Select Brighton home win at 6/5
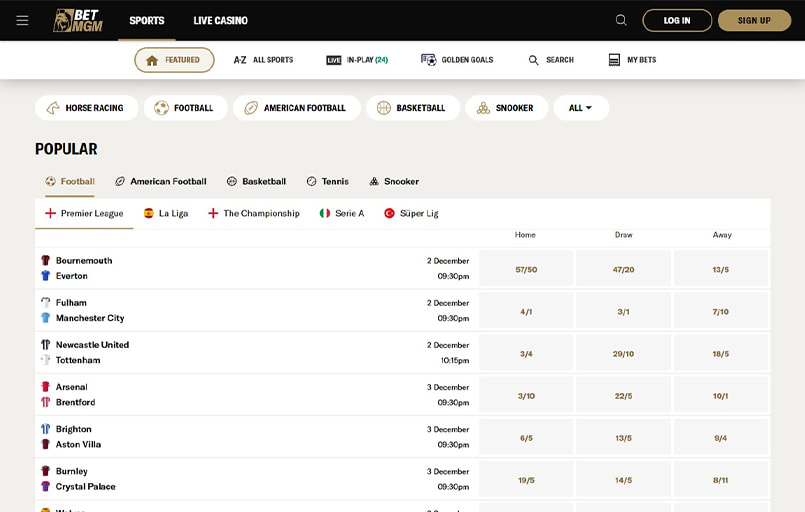The width and height of the screenshot is (805, 512). point(526,437)
